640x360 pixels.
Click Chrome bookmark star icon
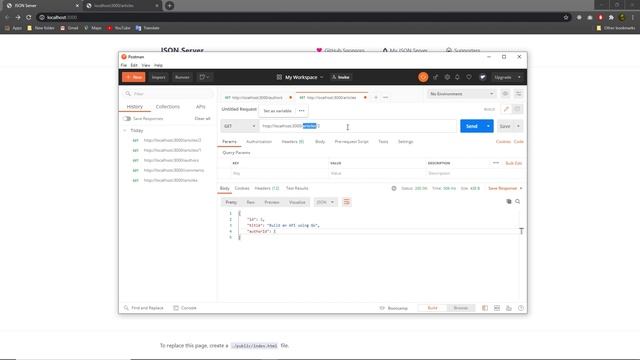click(566, 18)
